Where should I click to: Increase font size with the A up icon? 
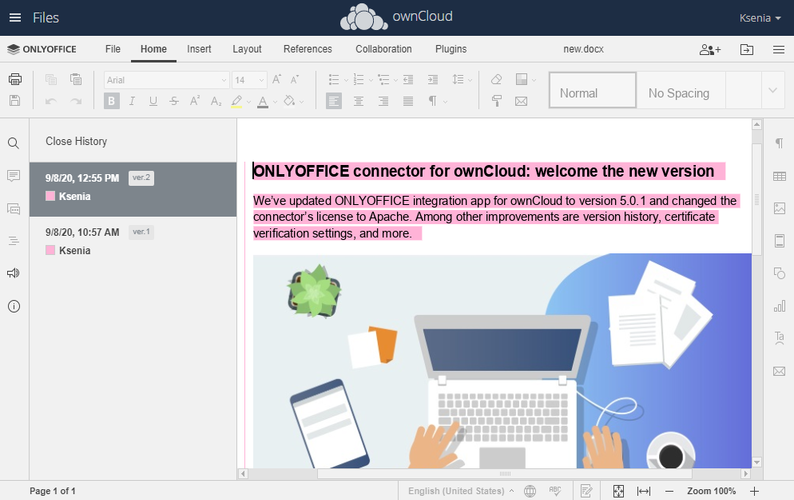tap(276, 80)
